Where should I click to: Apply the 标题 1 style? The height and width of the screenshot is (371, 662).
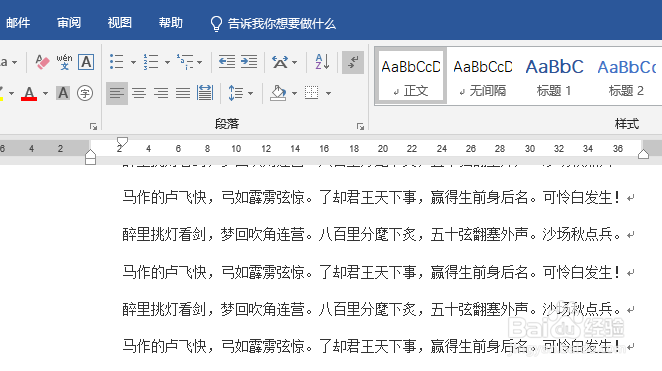[554, 76]
